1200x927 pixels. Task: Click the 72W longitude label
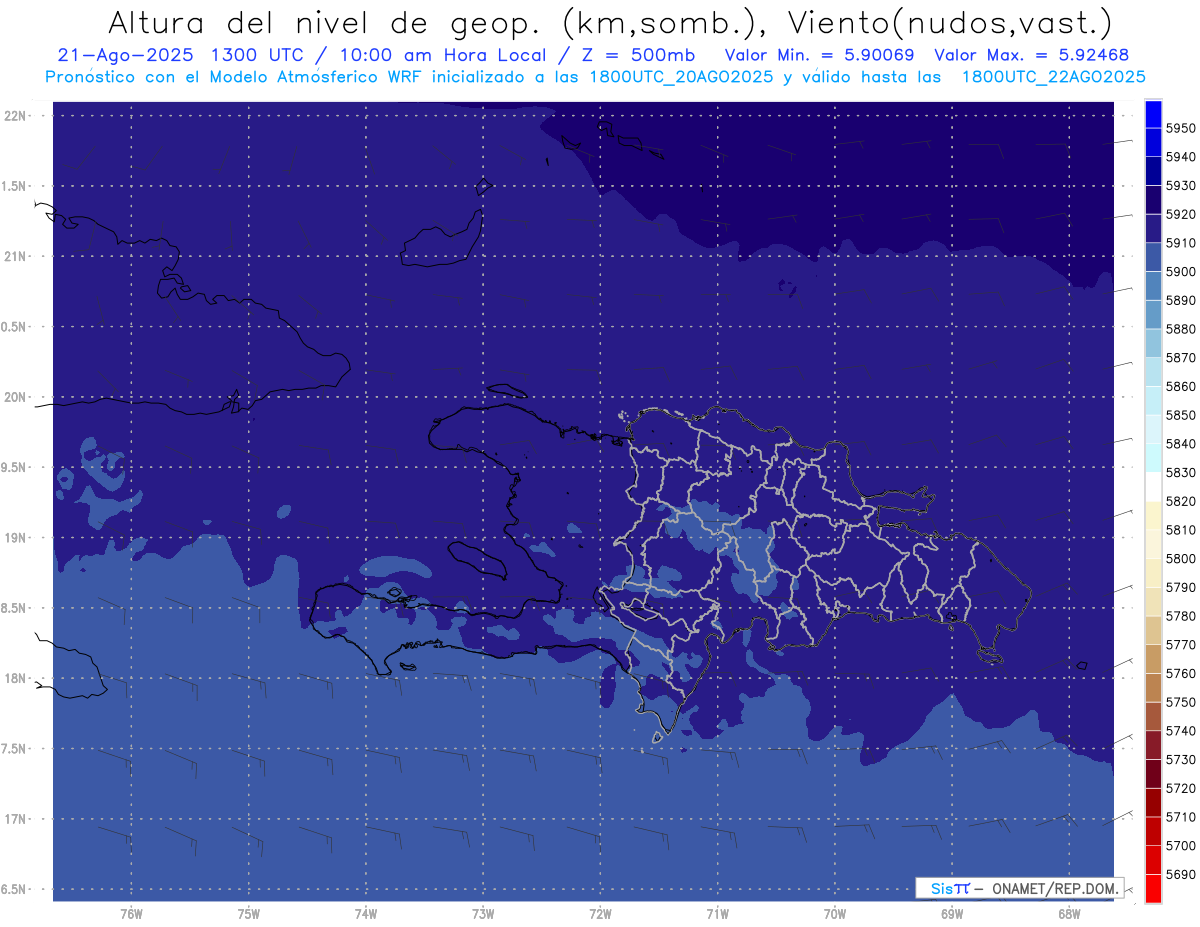click(600, 914)
